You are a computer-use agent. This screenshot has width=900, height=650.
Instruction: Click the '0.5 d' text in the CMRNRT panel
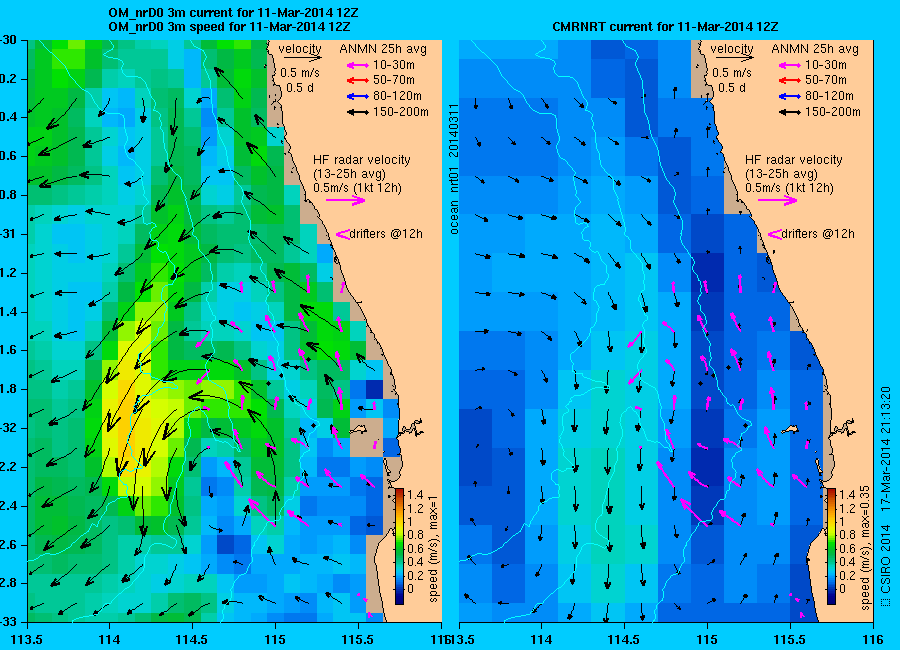[x=731, y=88]
